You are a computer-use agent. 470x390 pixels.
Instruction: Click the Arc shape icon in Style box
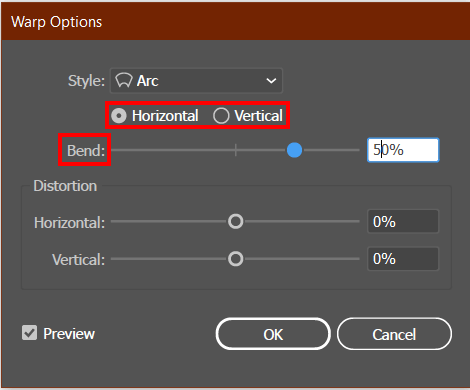pos(124,80)
